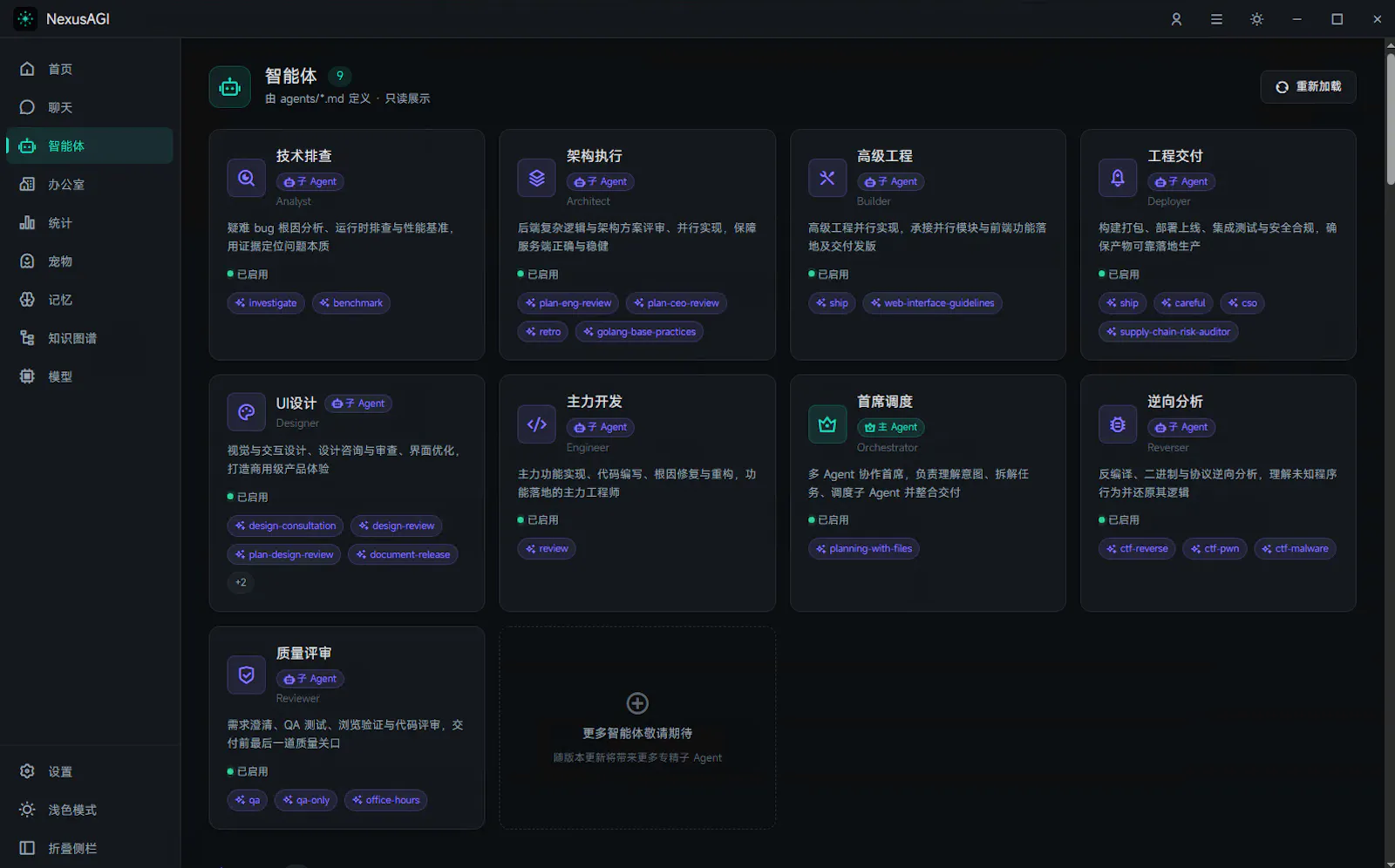This screenshot has width=1395, height=868.
Task: Switch to 浅色模式
Action: [x=90, y=810]
